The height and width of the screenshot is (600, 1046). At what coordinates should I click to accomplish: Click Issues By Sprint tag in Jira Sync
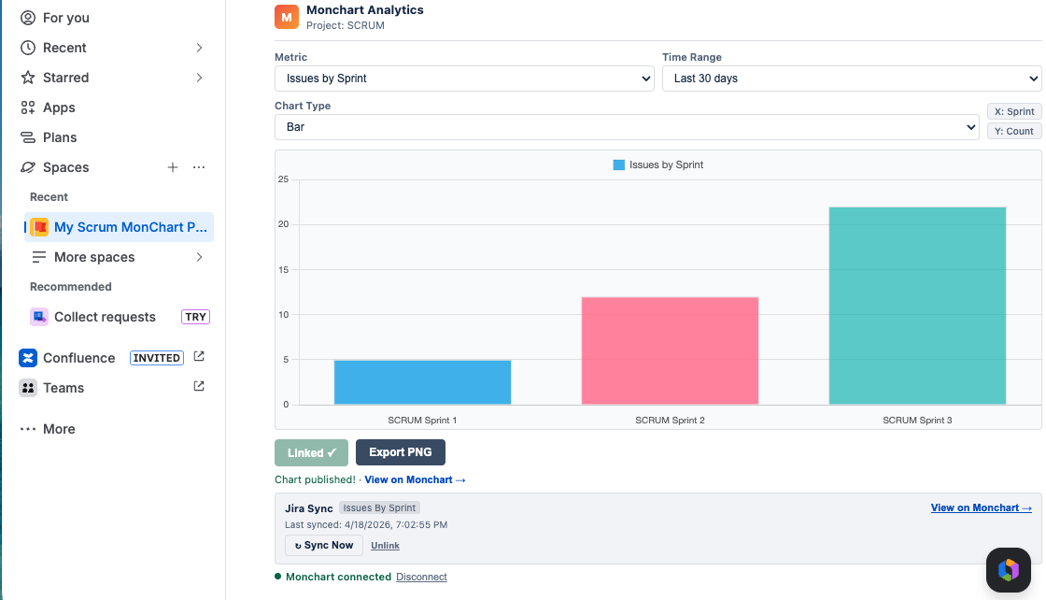click(379, 508)
